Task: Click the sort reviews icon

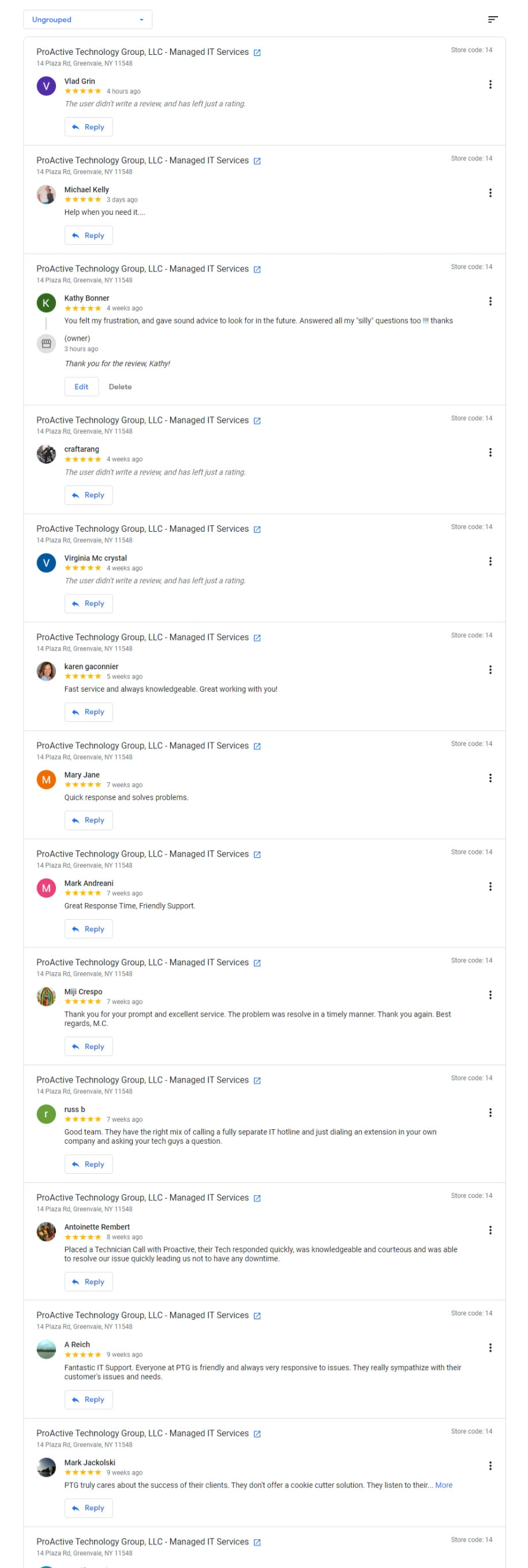Action: [493, 20]
